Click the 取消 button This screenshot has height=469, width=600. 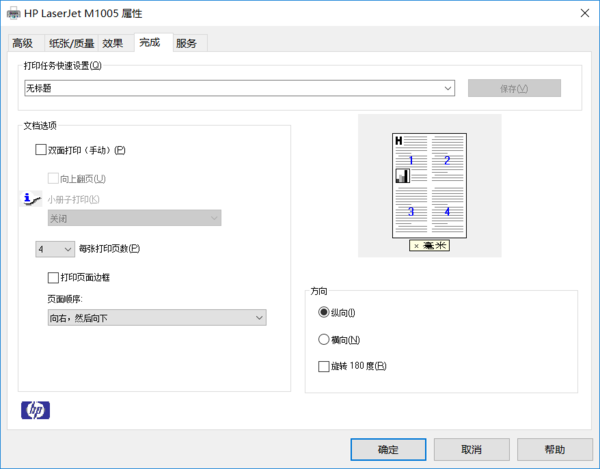(471, 449)
